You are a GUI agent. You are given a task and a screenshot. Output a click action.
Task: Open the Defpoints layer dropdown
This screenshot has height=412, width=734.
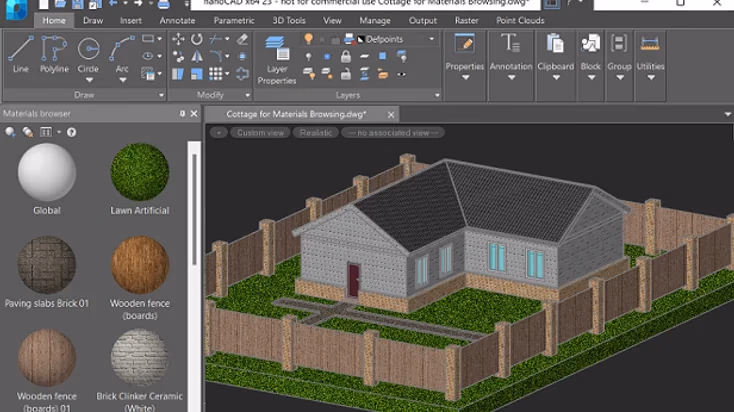pos(432,39)
